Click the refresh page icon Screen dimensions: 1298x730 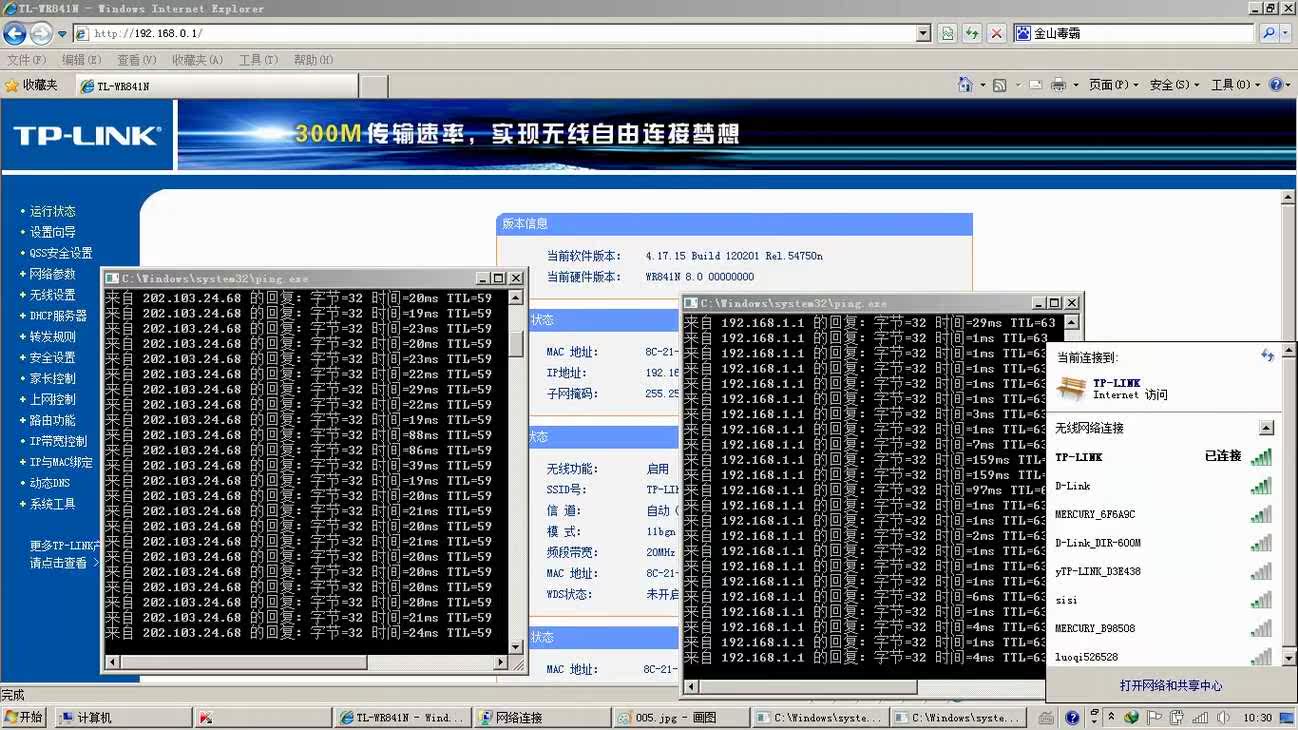point(971,33)
